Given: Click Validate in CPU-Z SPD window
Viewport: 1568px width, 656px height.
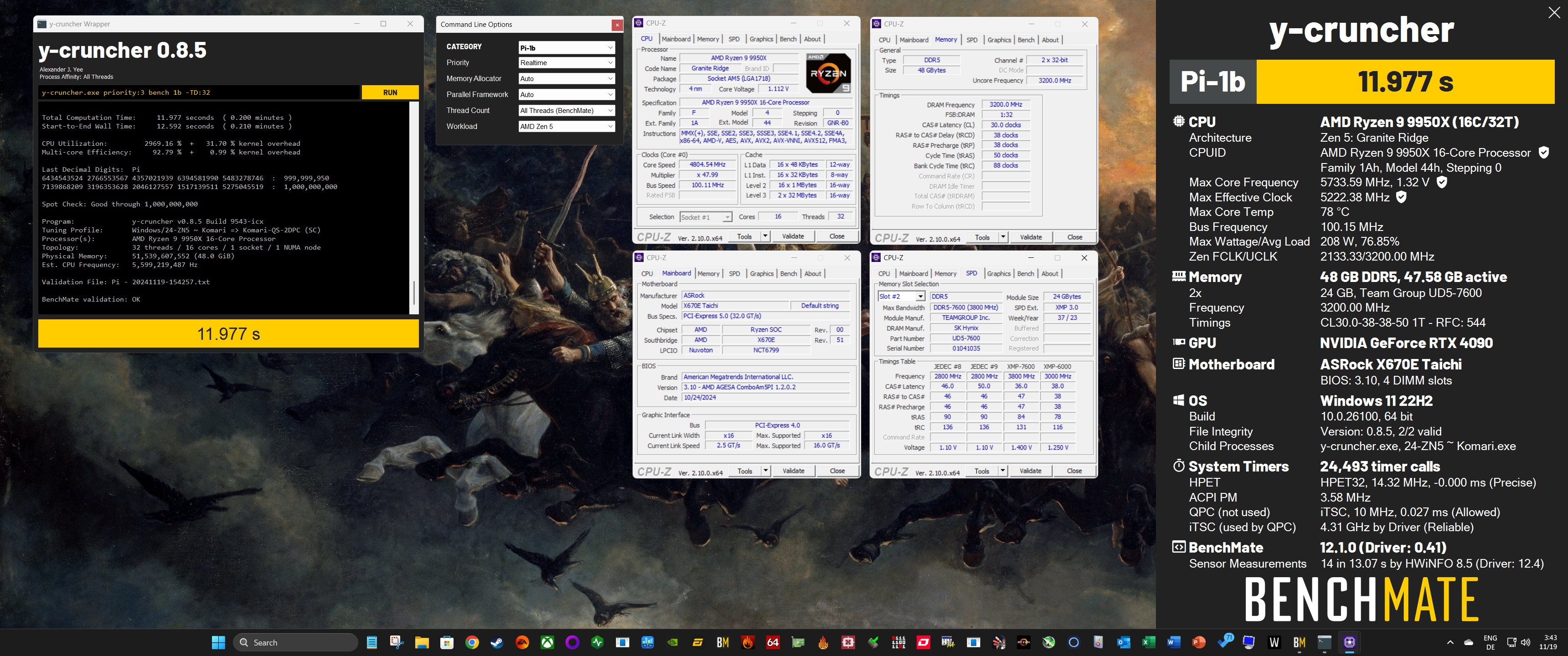Looking at the screenshot, I should tap(1030, 471).
